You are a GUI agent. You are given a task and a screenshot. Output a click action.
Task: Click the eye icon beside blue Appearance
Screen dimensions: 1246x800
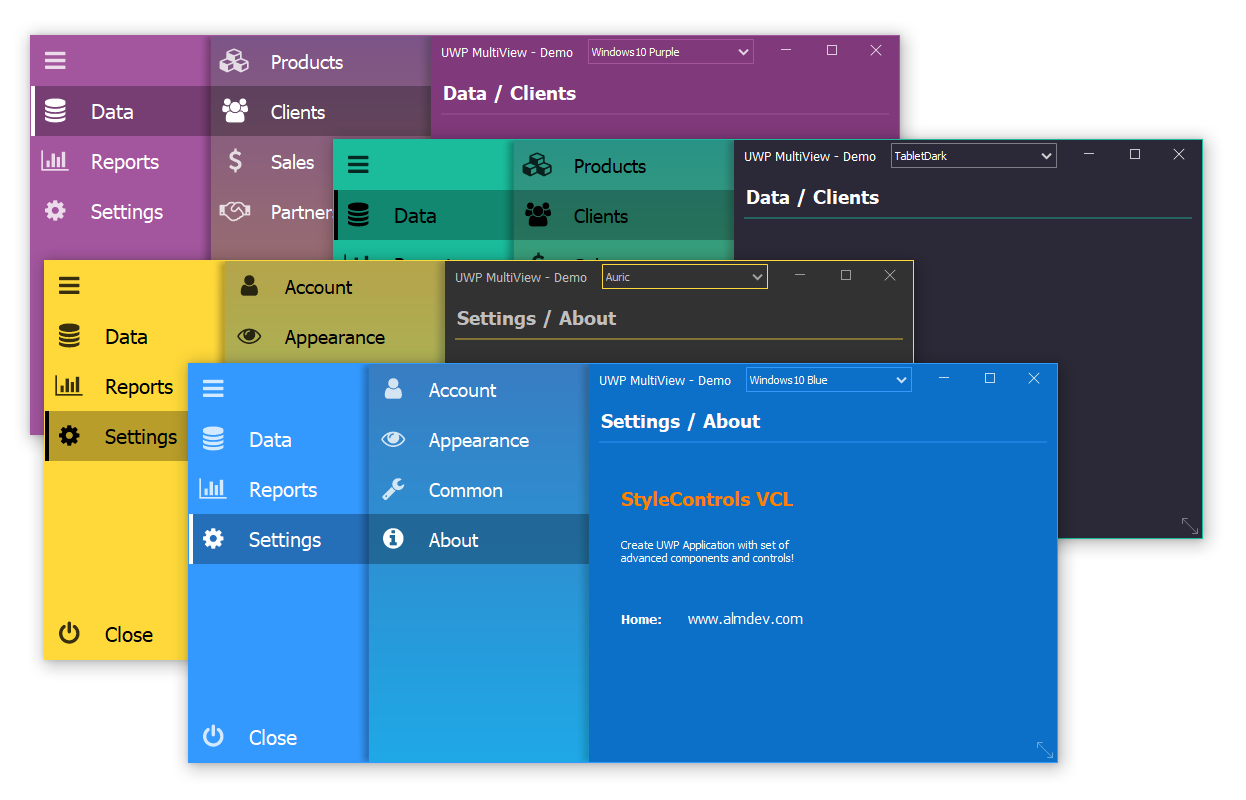(393, 439)
